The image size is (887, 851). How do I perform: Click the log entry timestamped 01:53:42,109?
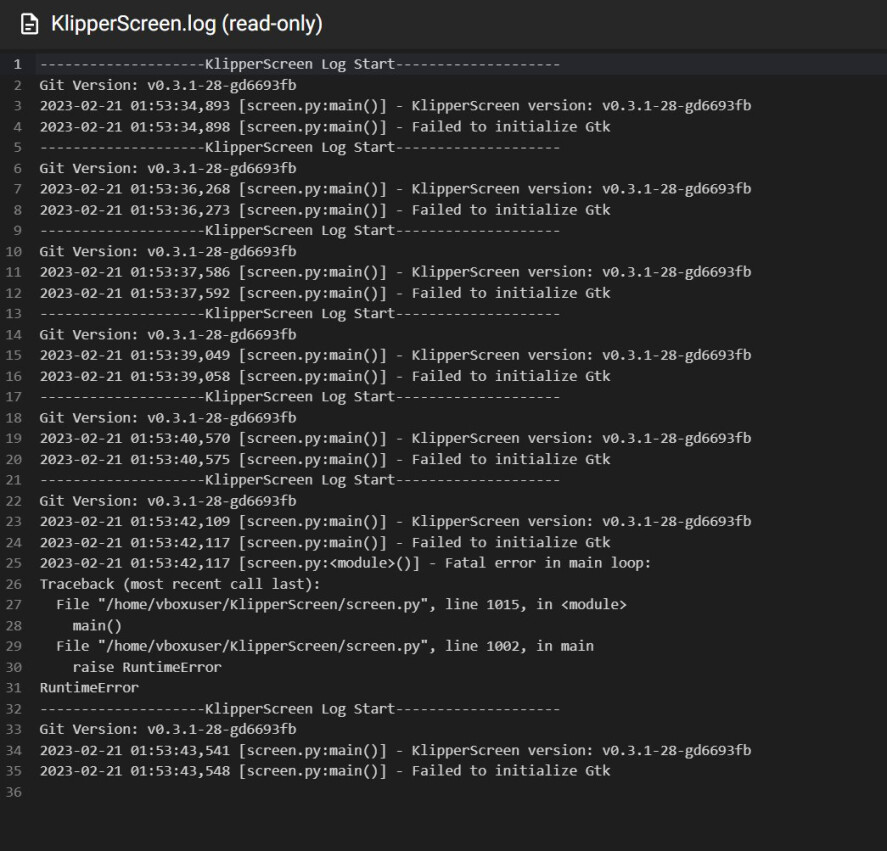point(395,522)
